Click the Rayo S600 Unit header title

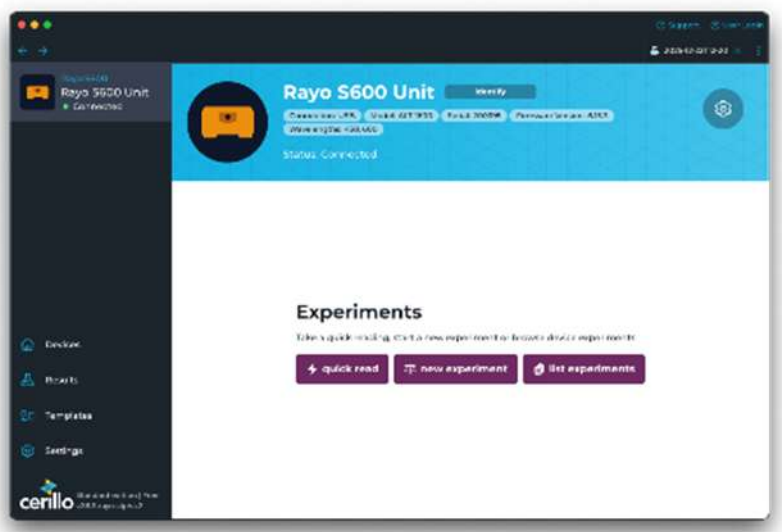(358, 92)
